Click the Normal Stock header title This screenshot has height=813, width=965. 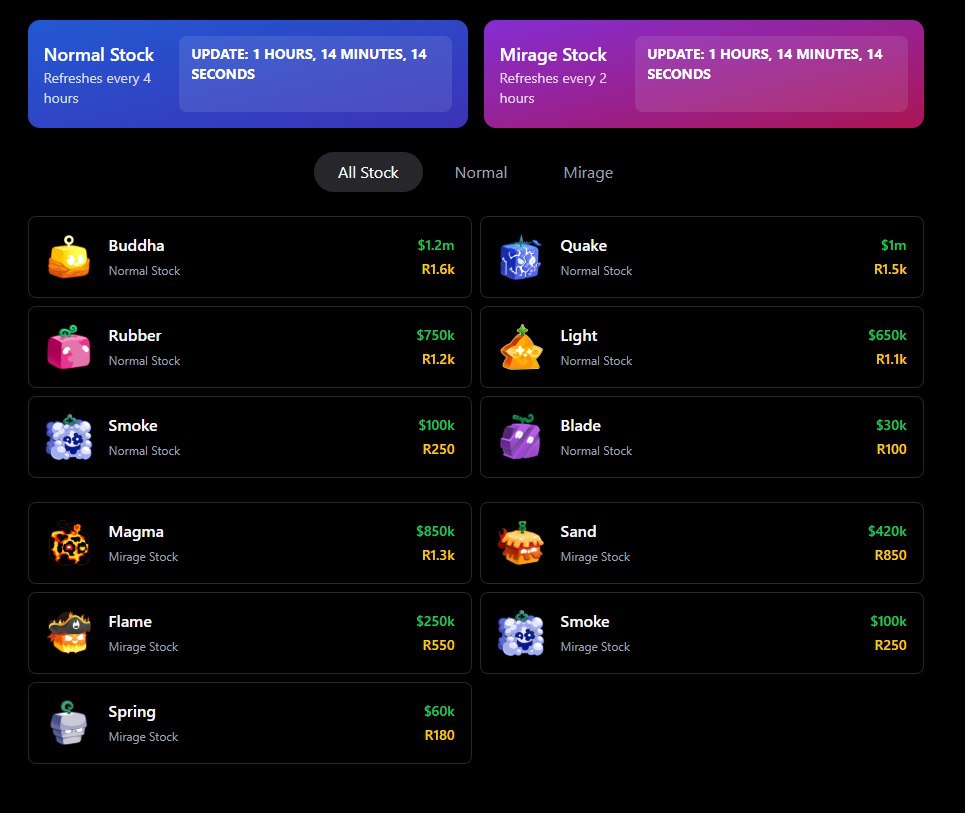[98, 55]
